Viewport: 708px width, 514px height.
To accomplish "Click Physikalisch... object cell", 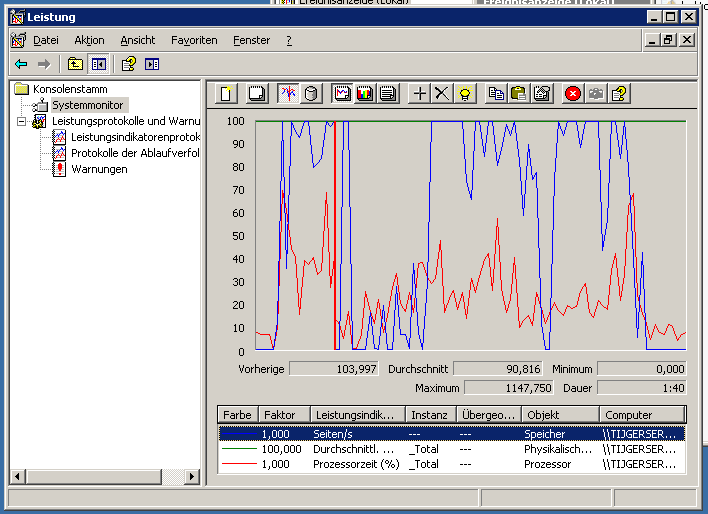I will click(x=558, y=449).
